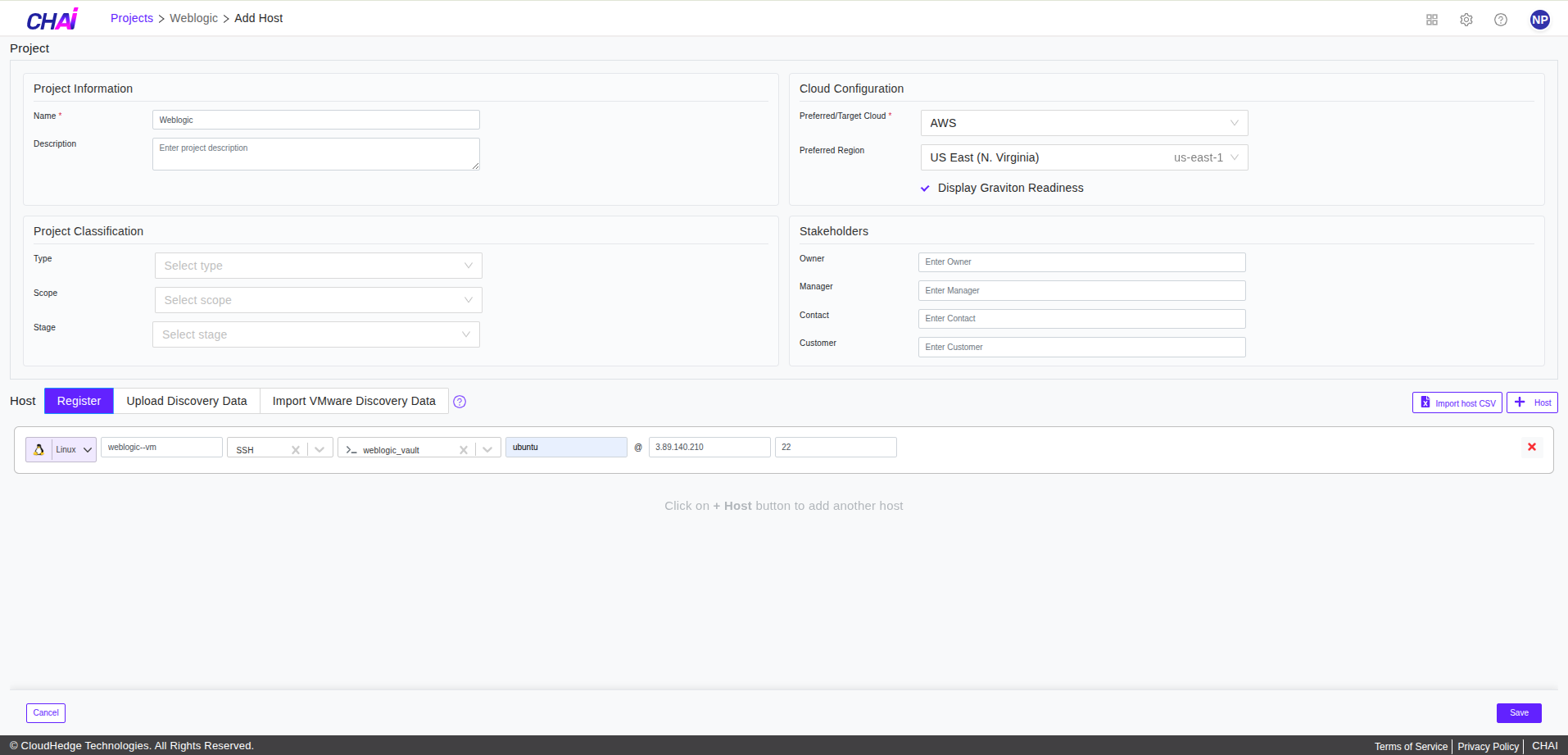Click the Enter Owner input field
1568x755 pixels.
tap(1081, 262)
